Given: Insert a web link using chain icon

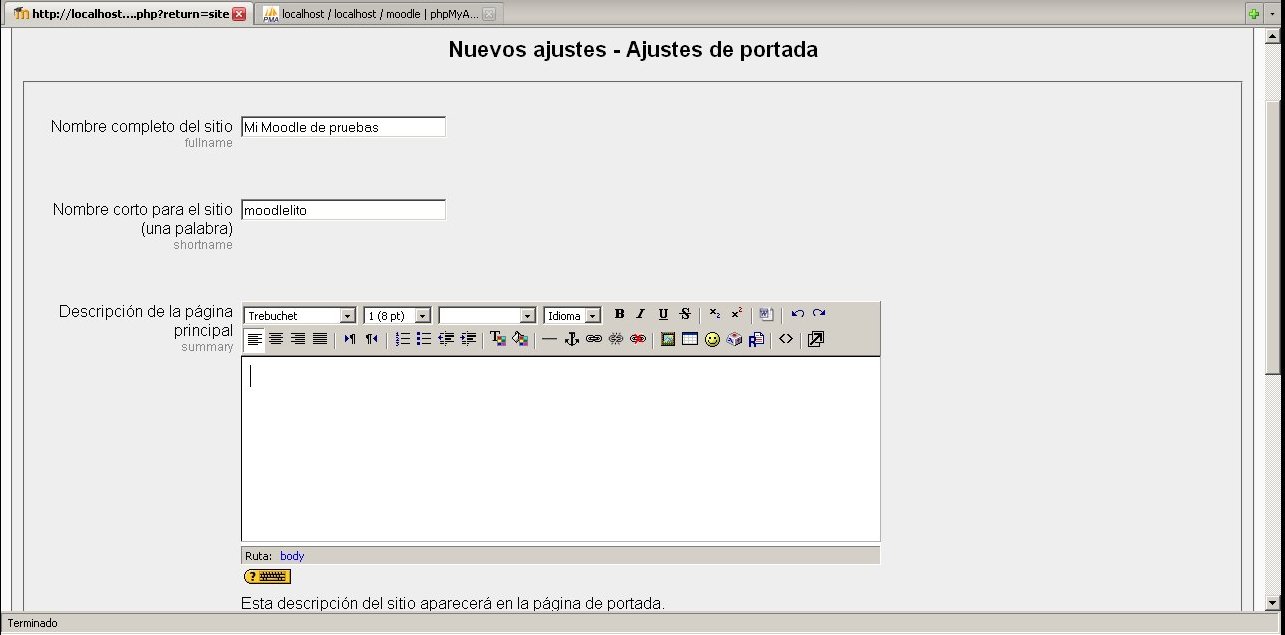Looking at the screenshot, I should click(x=594, y=339).
